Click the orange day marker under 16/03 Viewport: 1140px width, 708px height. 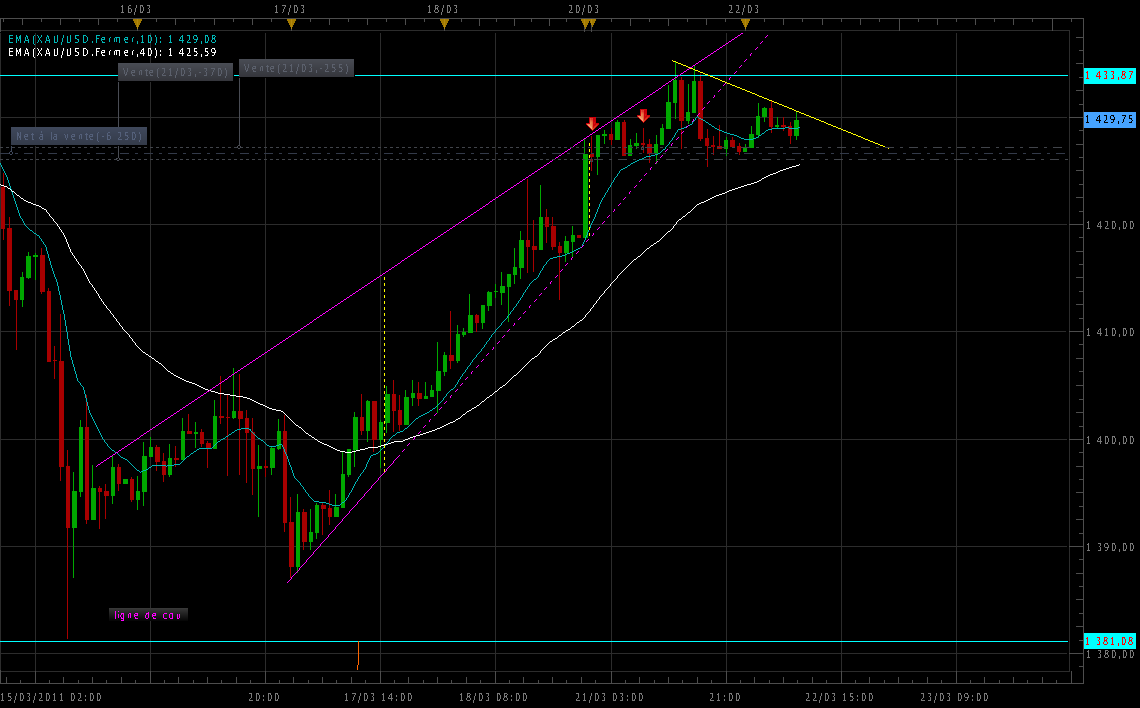coord(137,23)
